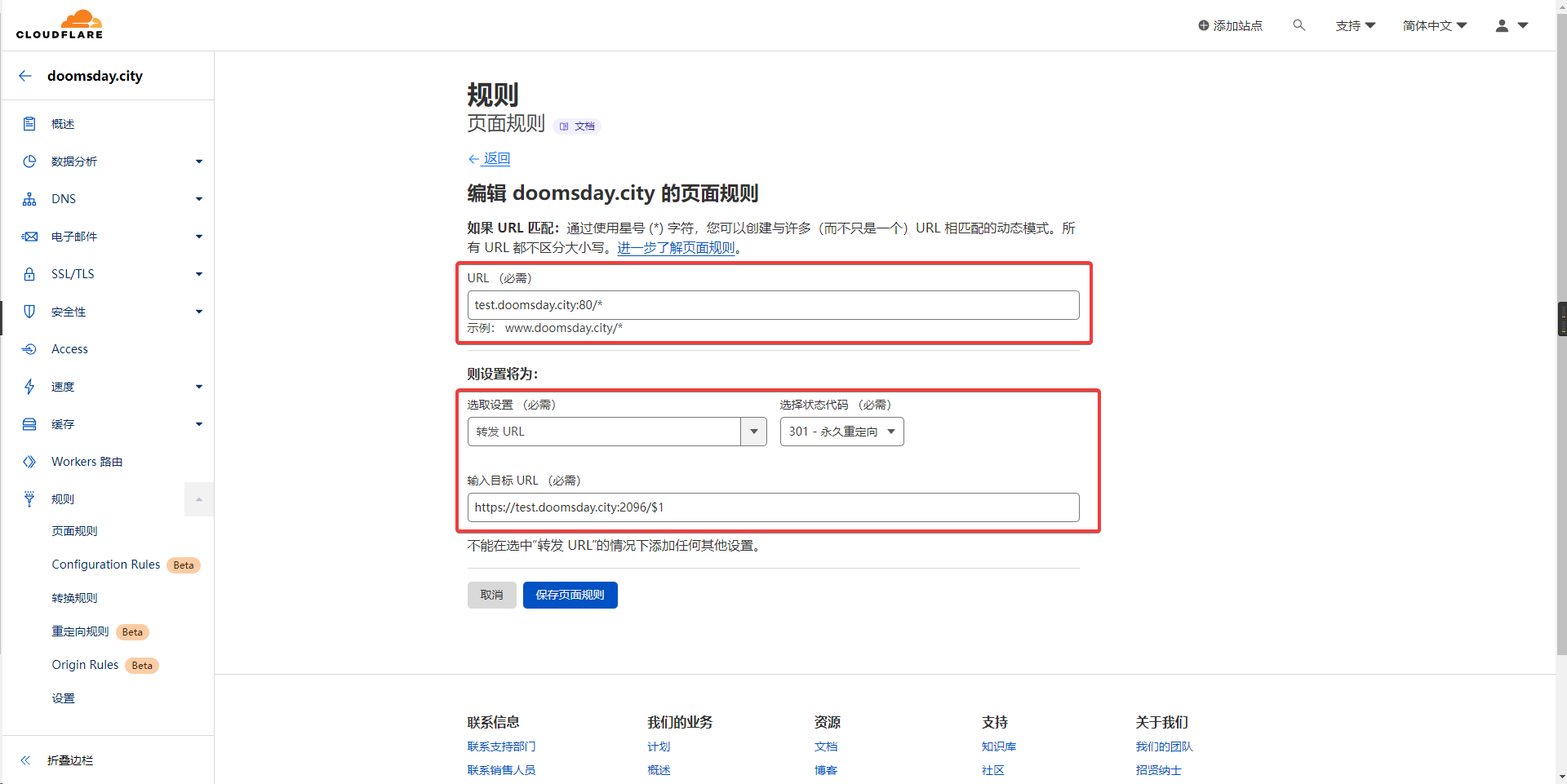
Task: Click back arrow beside doomsday.city
Action: 25,76
